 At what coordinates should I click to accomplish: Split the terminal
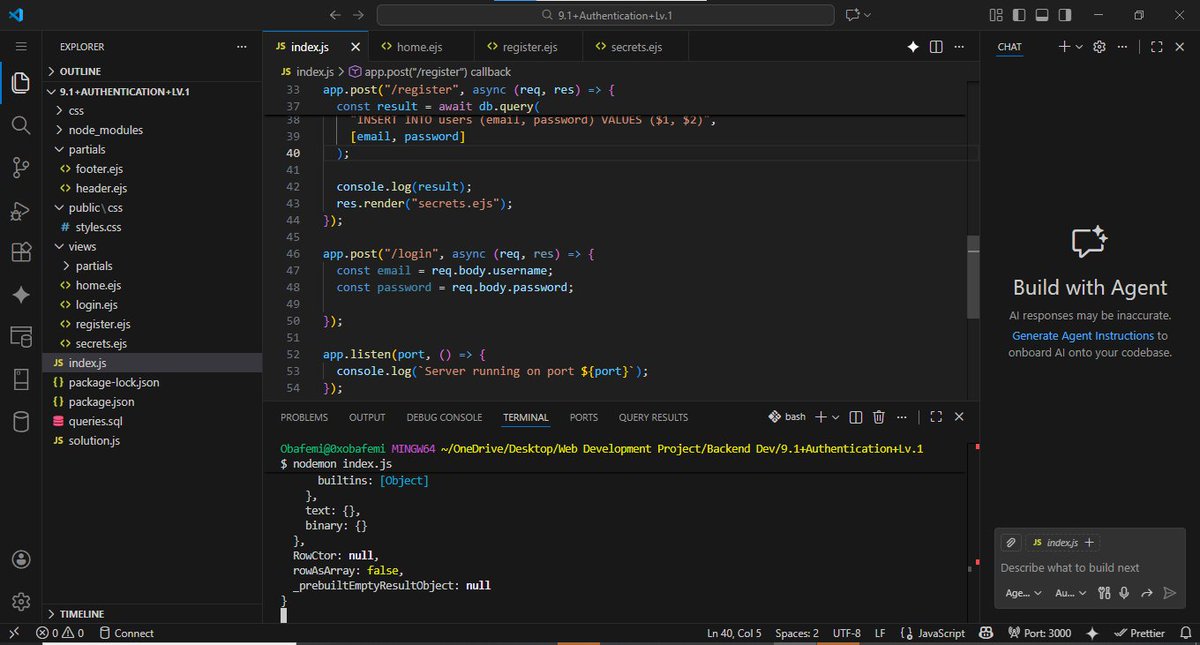coord(856,417)
